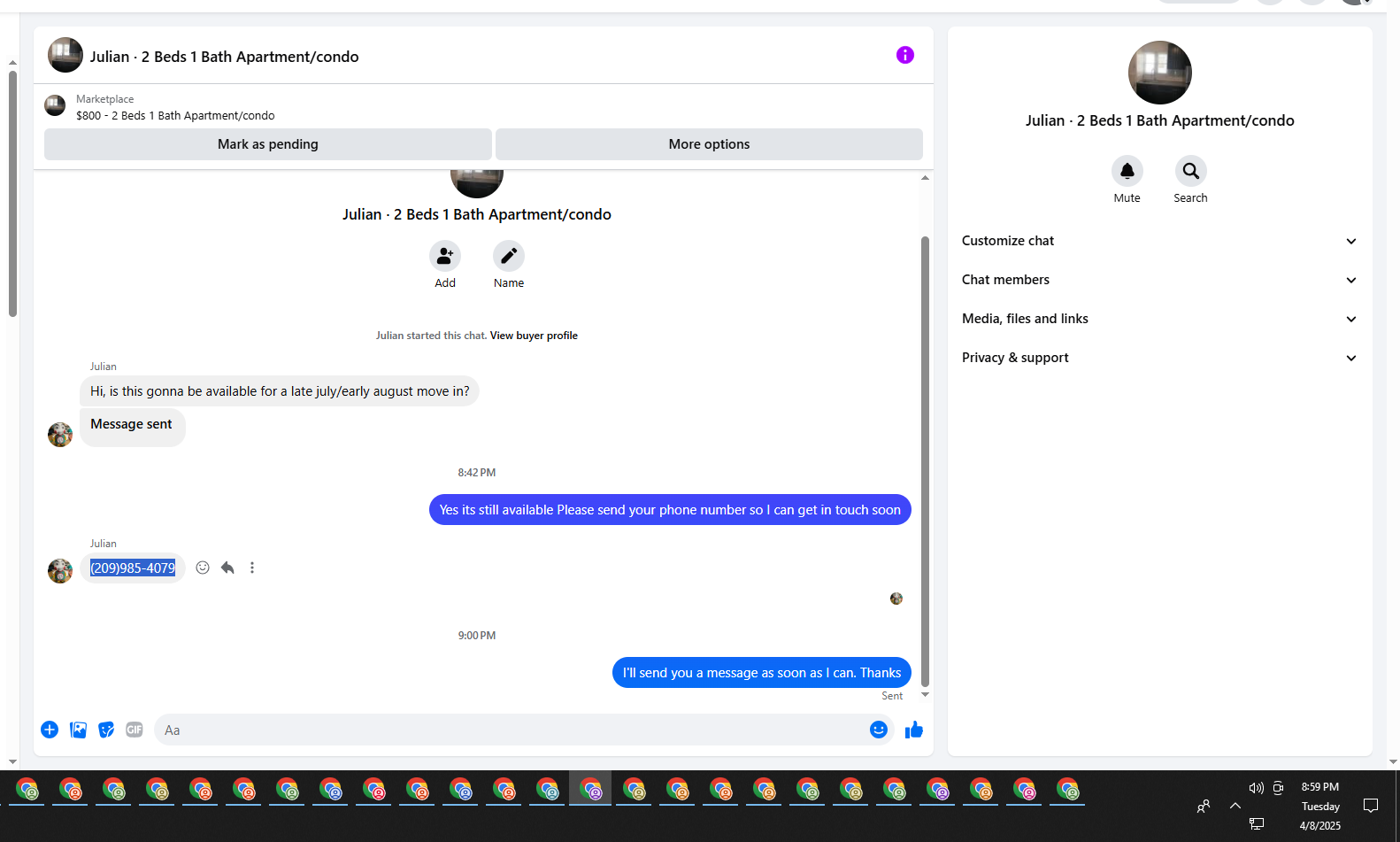Expand Customize chat section
1400x842 pixels.
point(1159,241)
